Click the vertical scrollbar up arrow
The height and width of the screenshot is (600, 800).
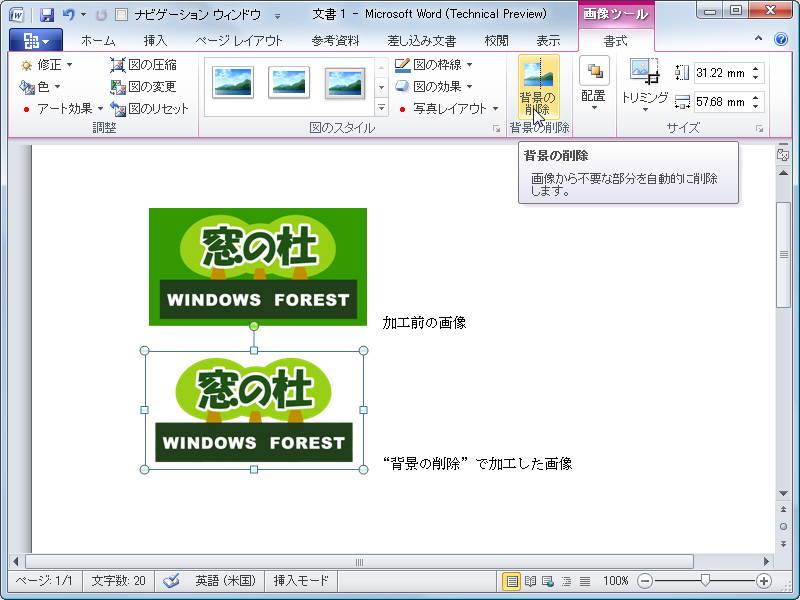(x=783, y=173)
